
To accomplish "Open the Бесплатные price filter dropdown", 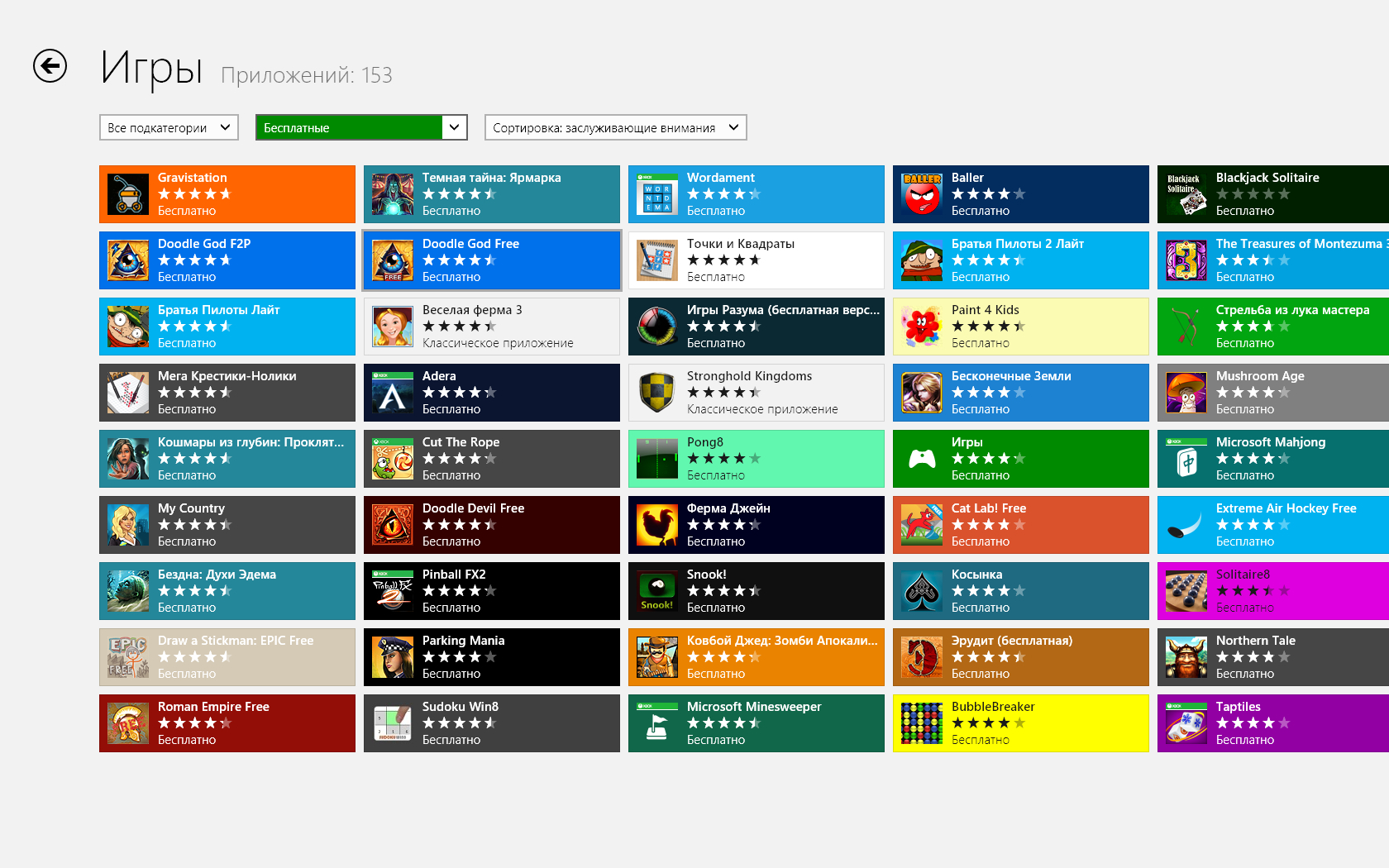I will 361,127.
